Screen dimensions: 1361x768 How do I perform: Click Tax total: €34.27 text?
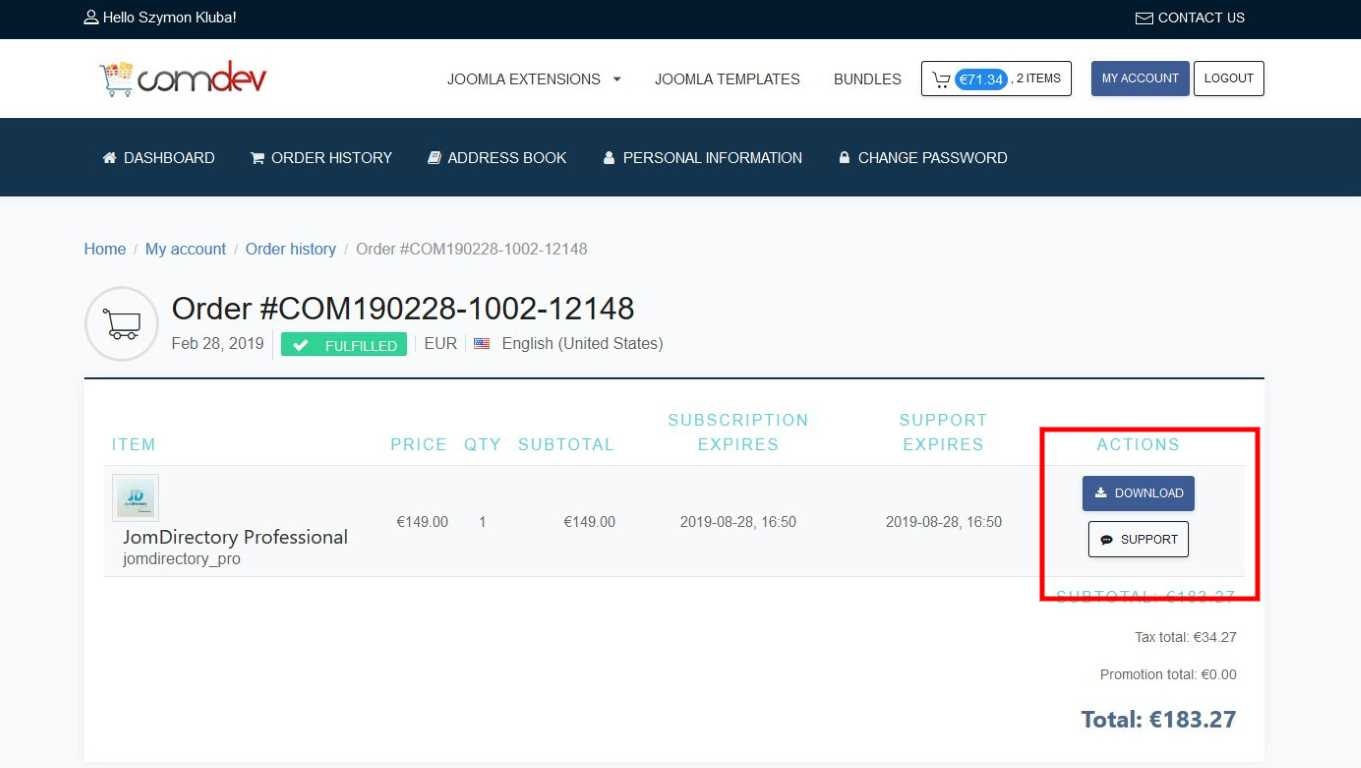click(1185, 637)
